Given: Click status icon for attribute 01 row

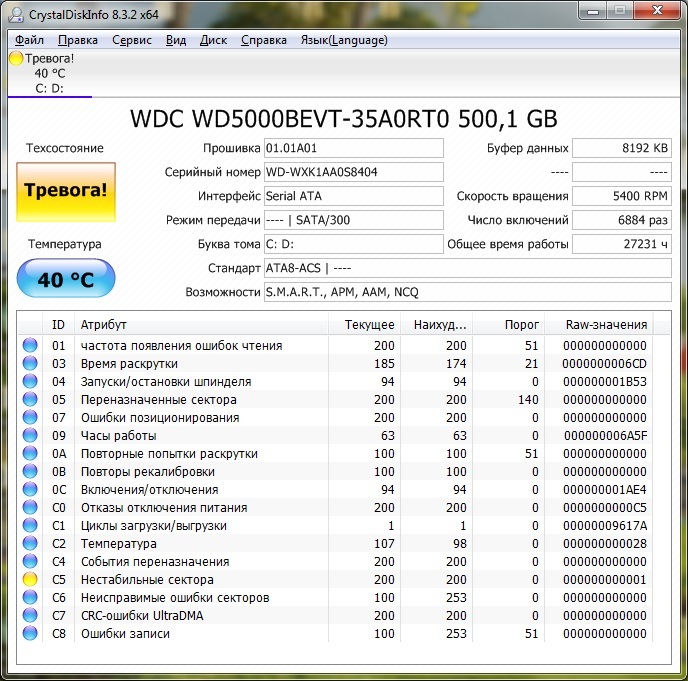Looking at the screenshot, I should tap(30, 345).
